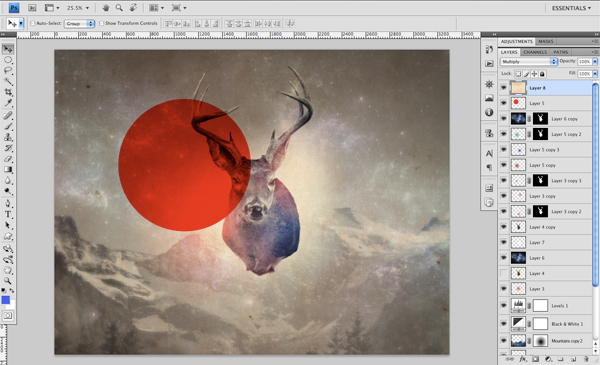Image resolution: width=600 pixels, height=365 pixels.
Task: Enable Show Transform Controls checkbox
Action: click(x=101, y=23)
